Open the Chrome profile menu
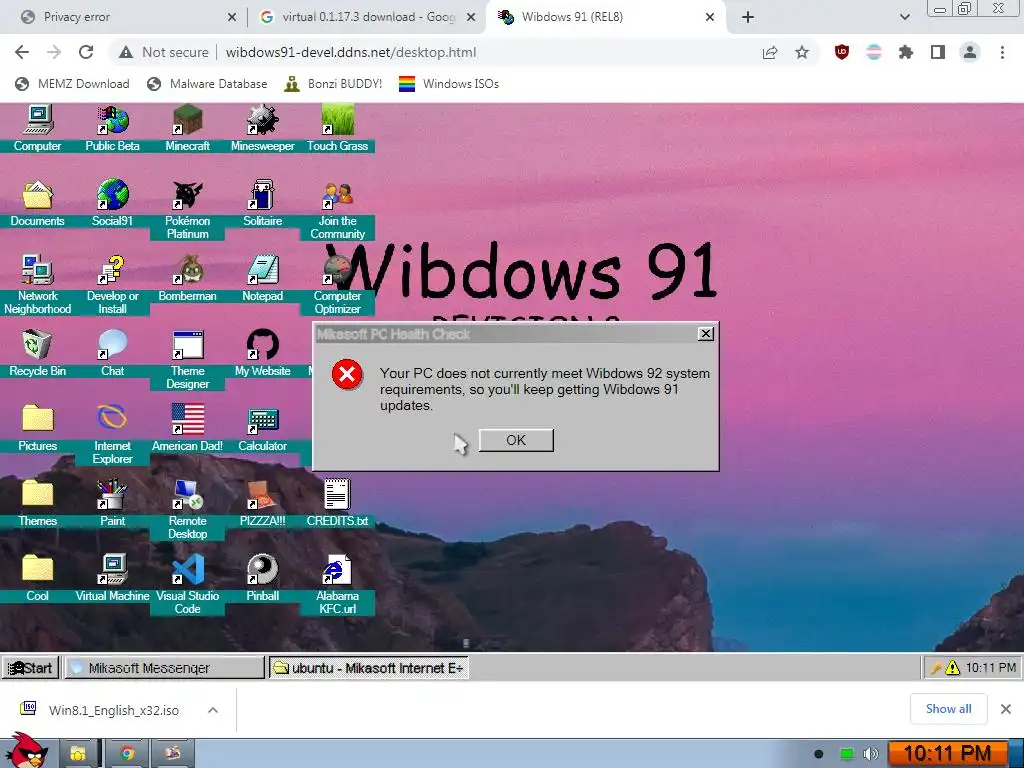Viewport: 1024px width, 768px height. click(x=970, y=52)
